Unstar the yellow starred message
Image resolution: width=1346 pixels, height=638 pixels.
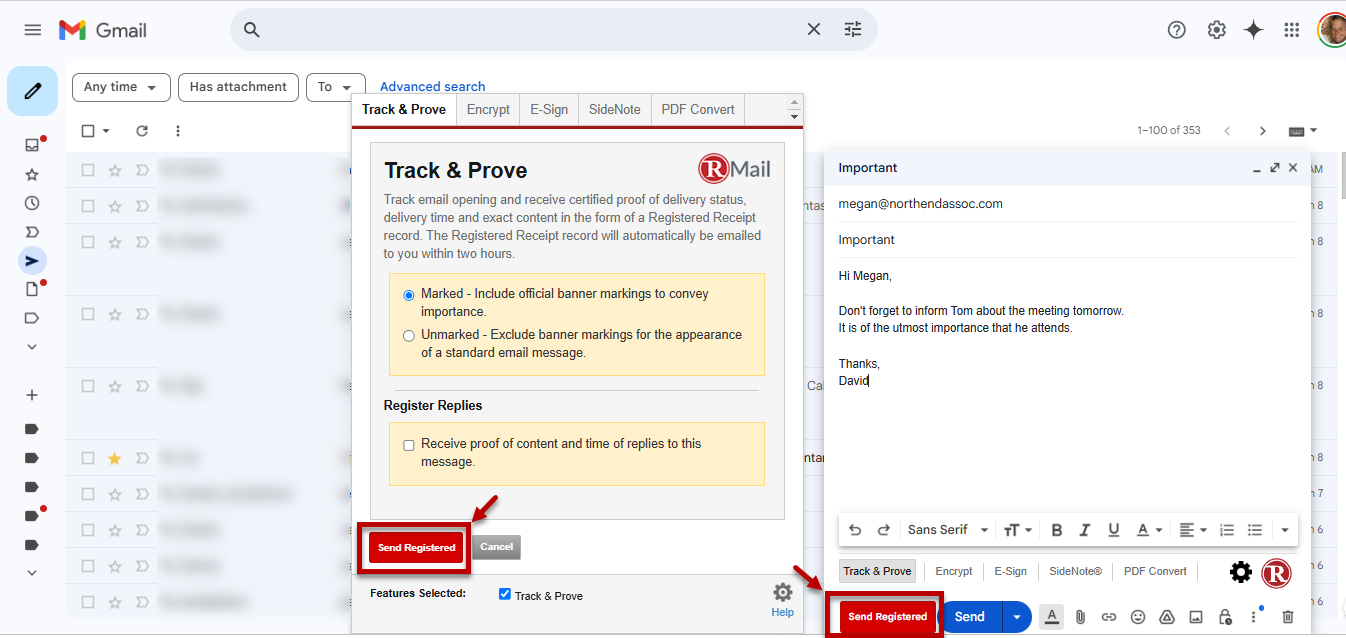pos(114,458)
